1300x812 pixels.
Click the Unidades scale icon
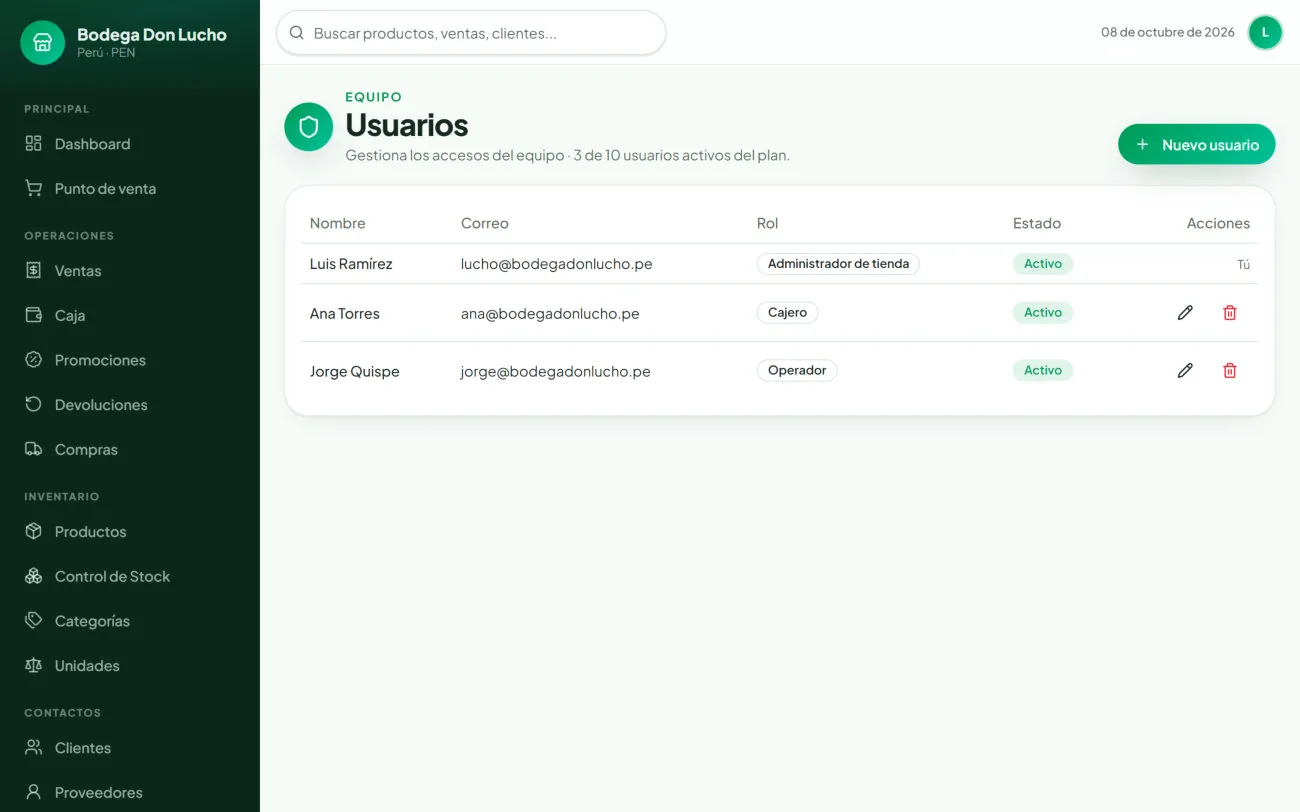click(x=33, y=665)
